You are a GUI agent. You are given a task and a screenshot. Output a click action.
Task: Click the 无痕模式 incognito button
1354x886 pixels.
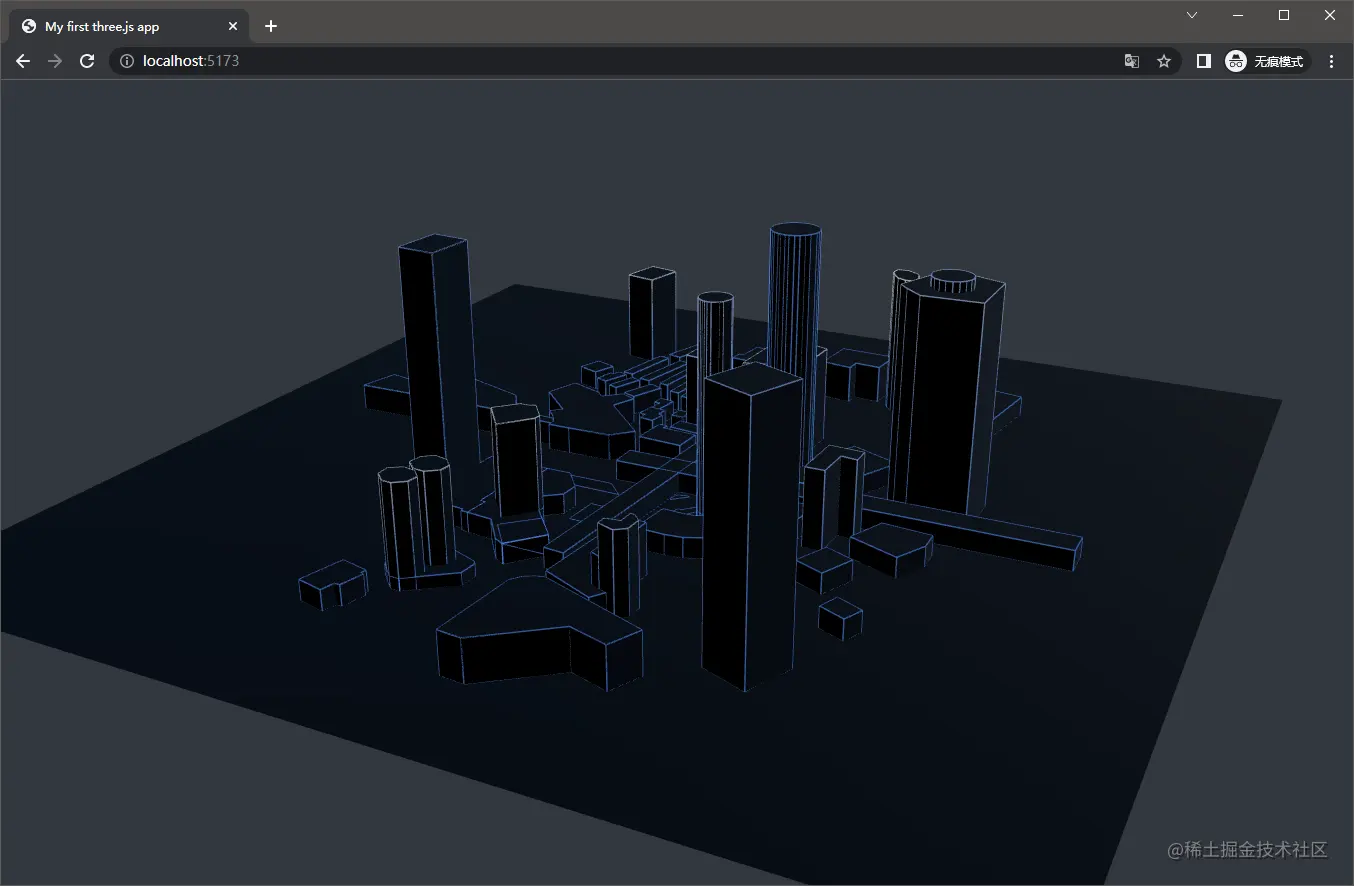click(x=1267, y=61)
